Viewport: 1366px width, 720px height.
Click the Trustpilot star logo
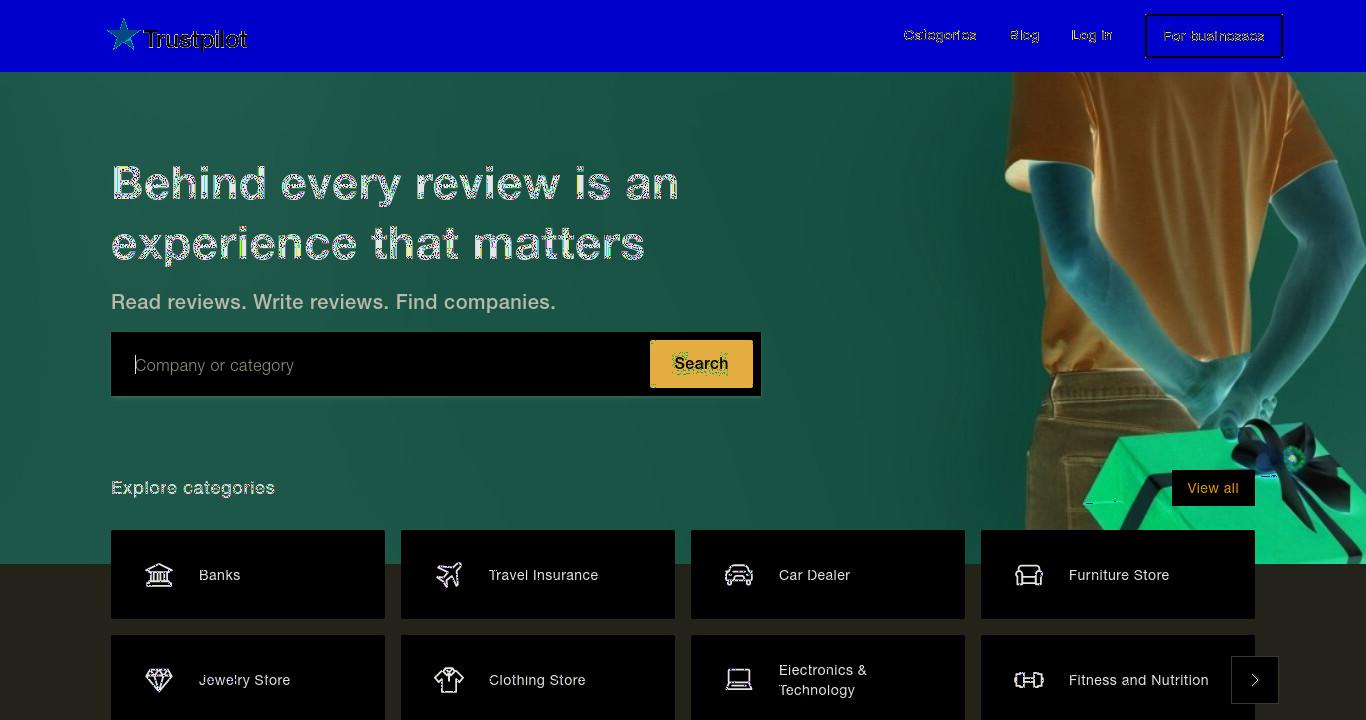coord(123,35)
